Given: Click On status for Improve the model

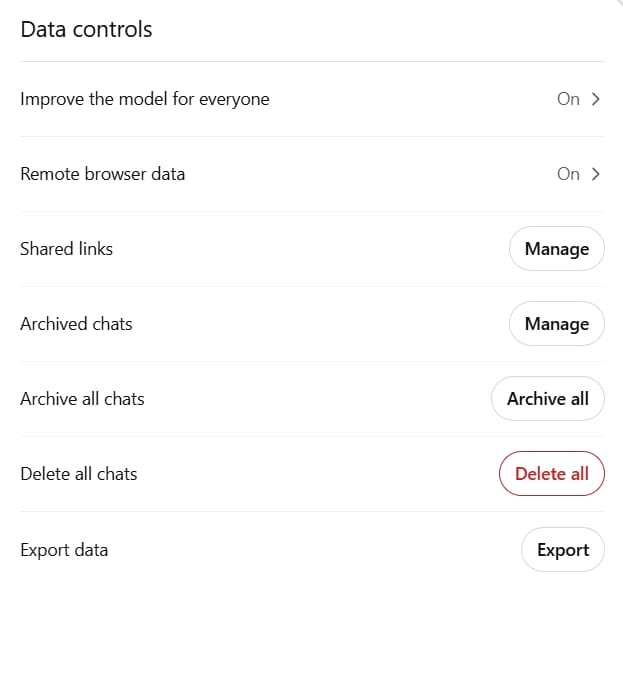Looking at the screenshot, I should pyautogui.click(x=568, y=99).
